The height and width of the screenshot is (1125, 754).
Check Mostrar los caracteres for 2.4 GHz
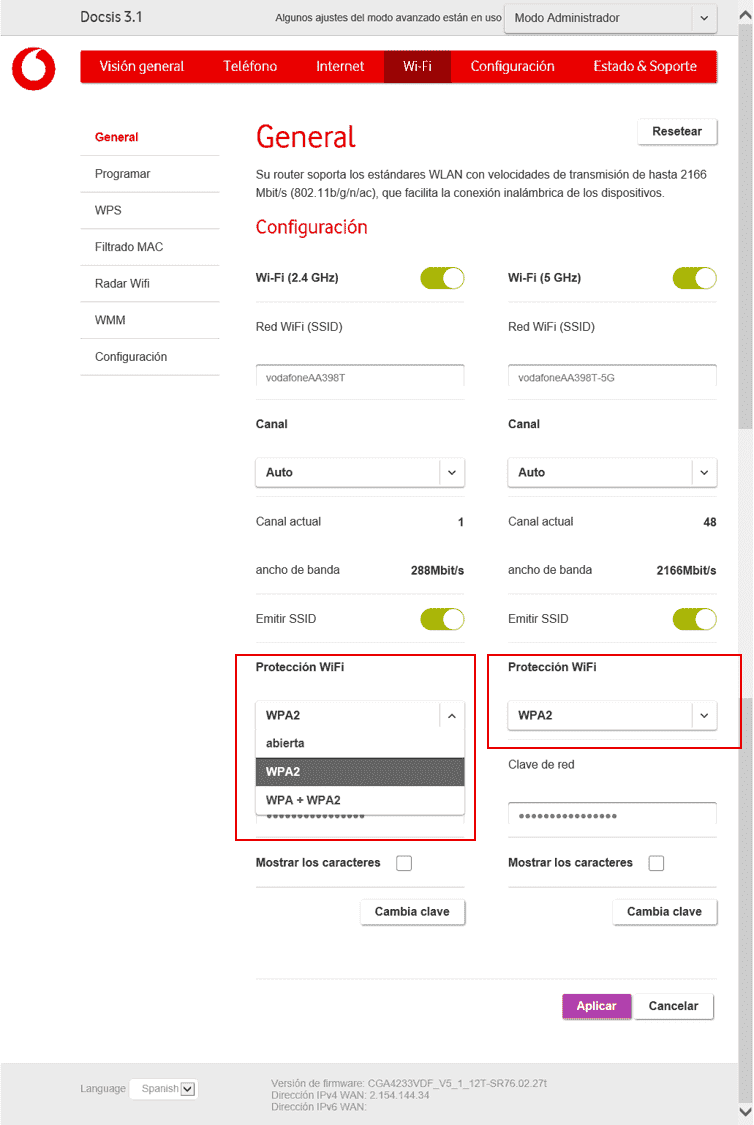coord(404,863)
